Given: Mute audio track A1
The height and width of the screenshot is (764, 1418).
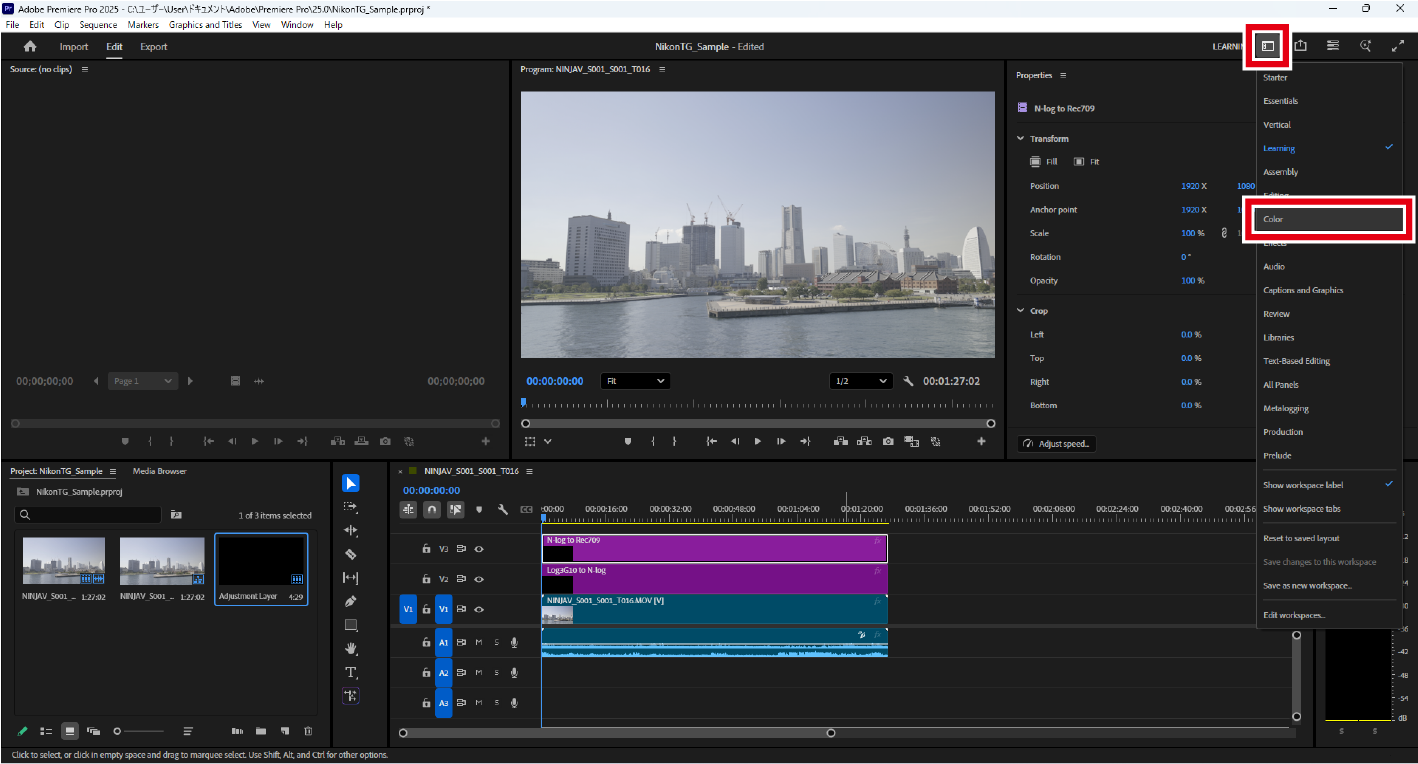Looking at the screenshot, I should (x=479, y=643).
